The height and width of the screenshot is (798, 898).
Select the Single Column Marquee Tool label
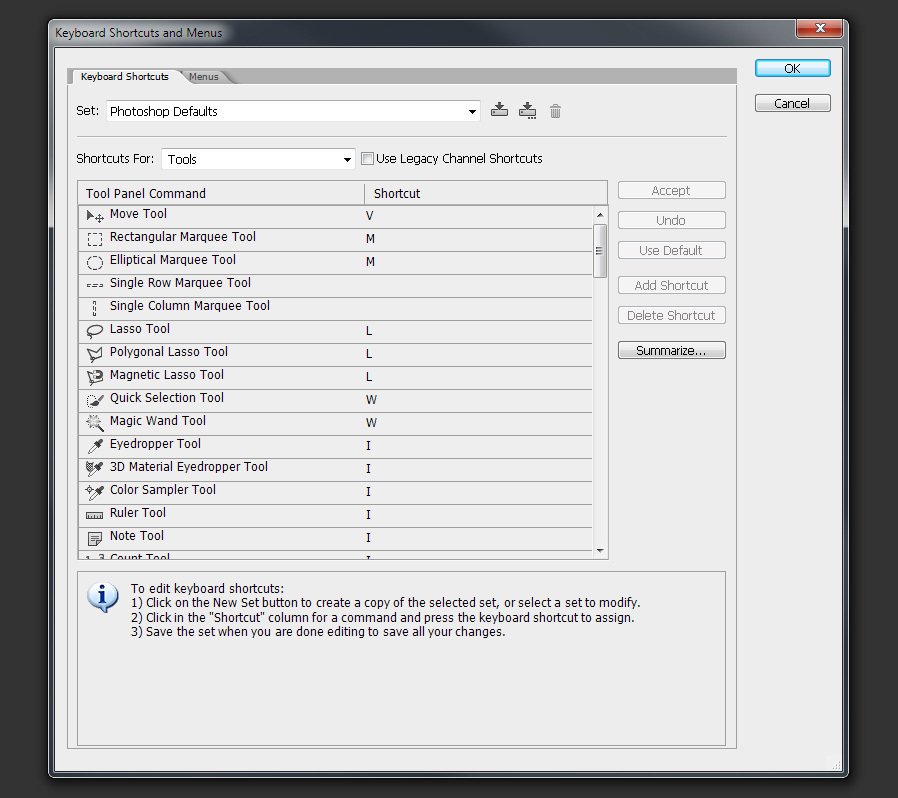coord(190,306)
